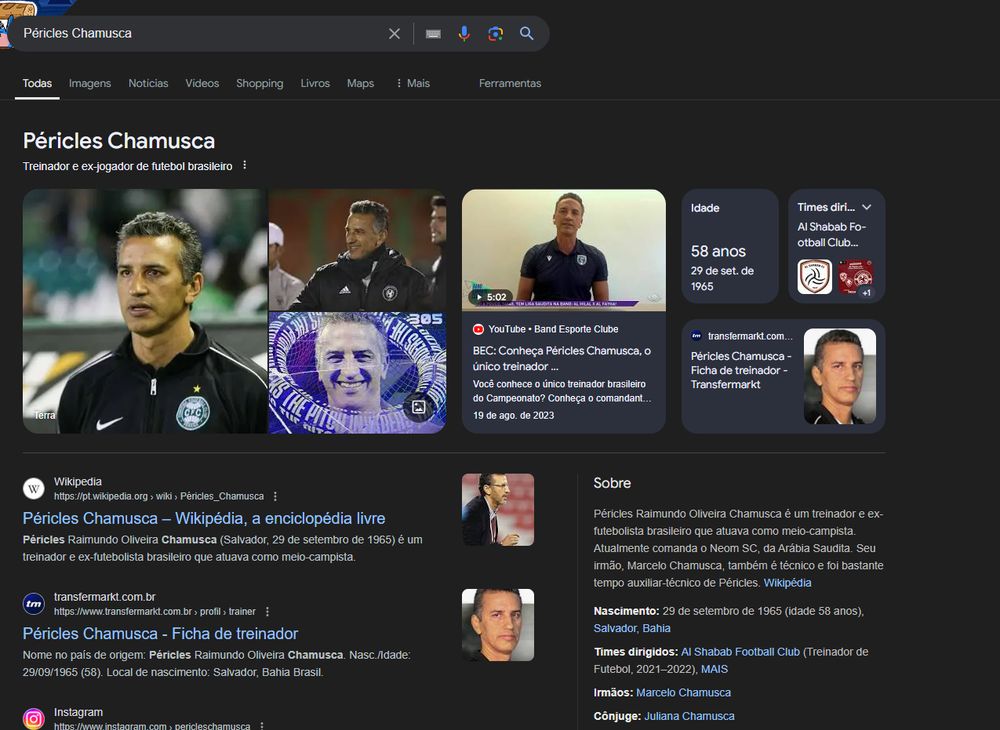This screenshot has height=730, width=1000.
Task: Switch to the Livros tab
Action: tap(315, 84)
